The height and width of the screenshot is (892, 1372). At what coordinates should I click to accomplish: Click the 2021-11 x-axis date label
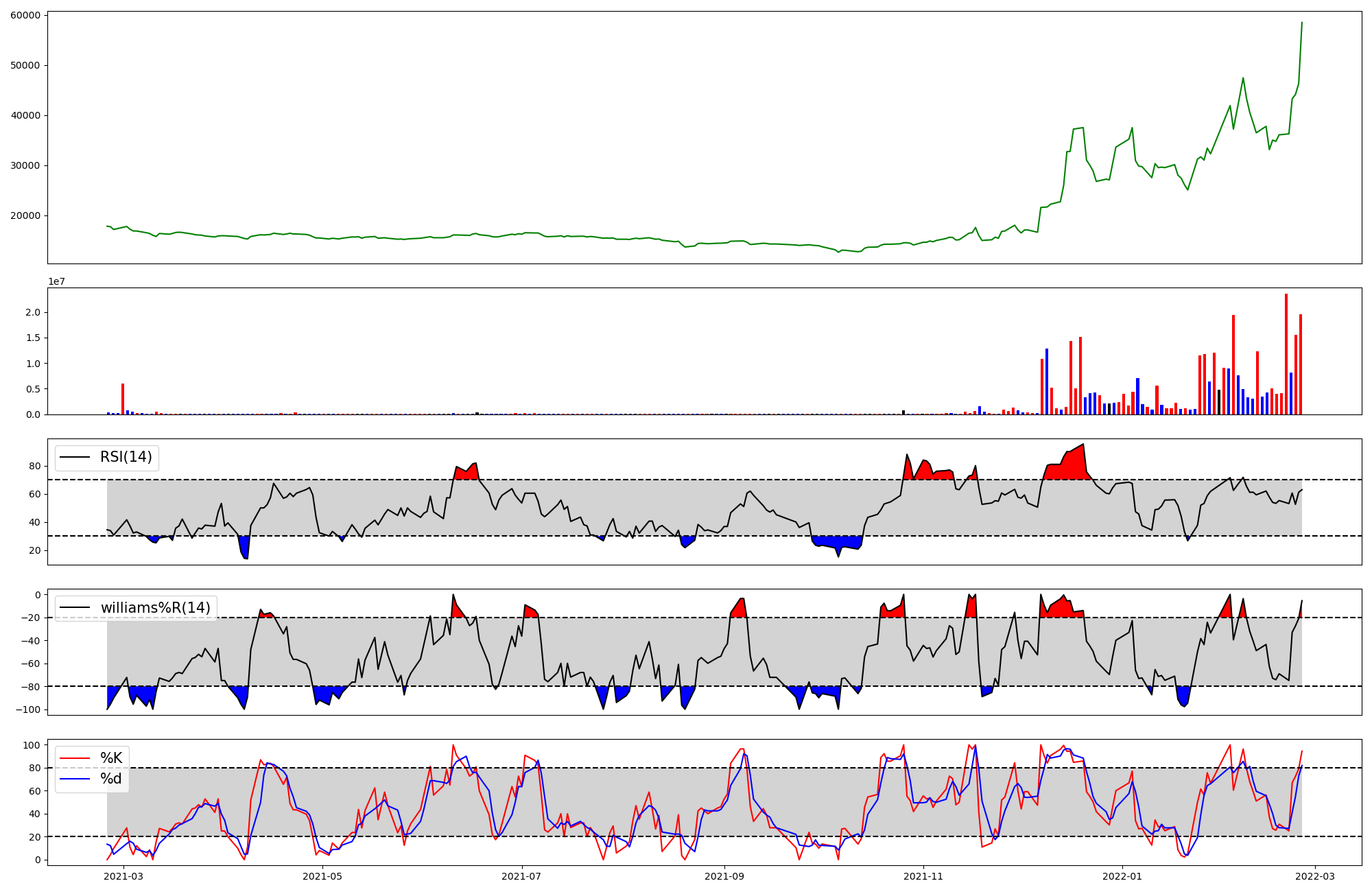tap(923, 876)
